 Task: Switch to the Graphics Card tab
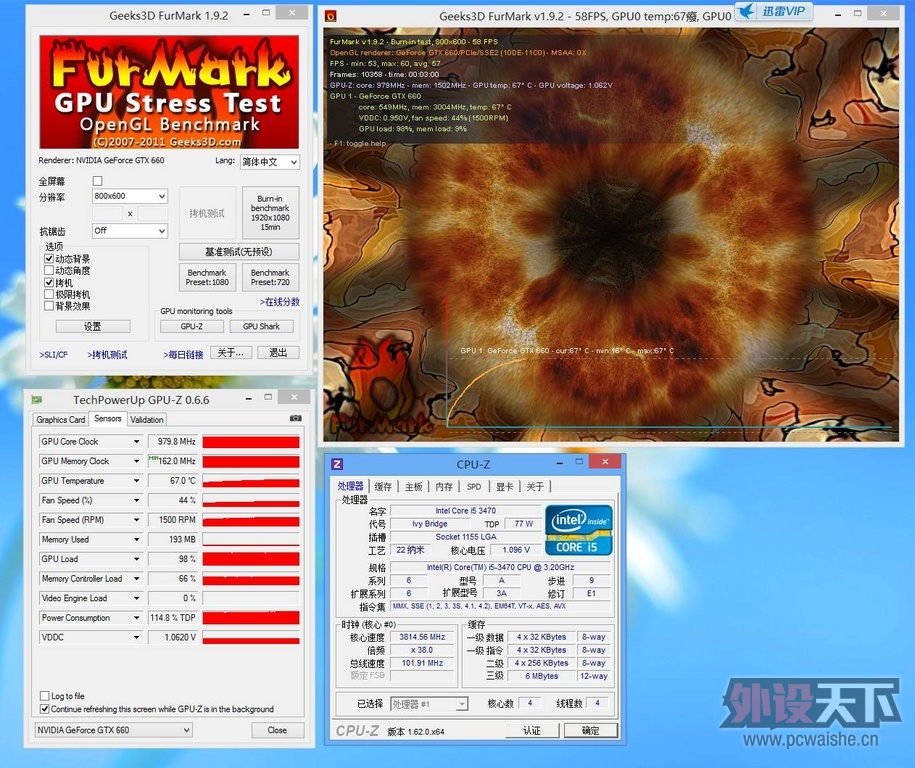(x=61, y=420)
